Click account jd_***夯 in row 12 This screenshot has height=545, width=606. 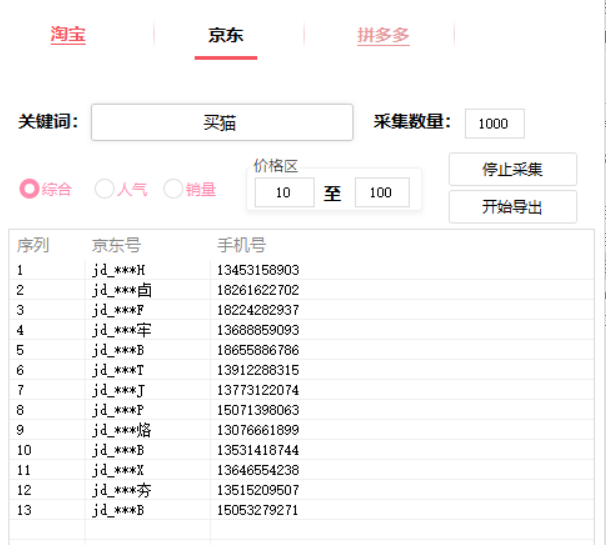pos(122,490)
